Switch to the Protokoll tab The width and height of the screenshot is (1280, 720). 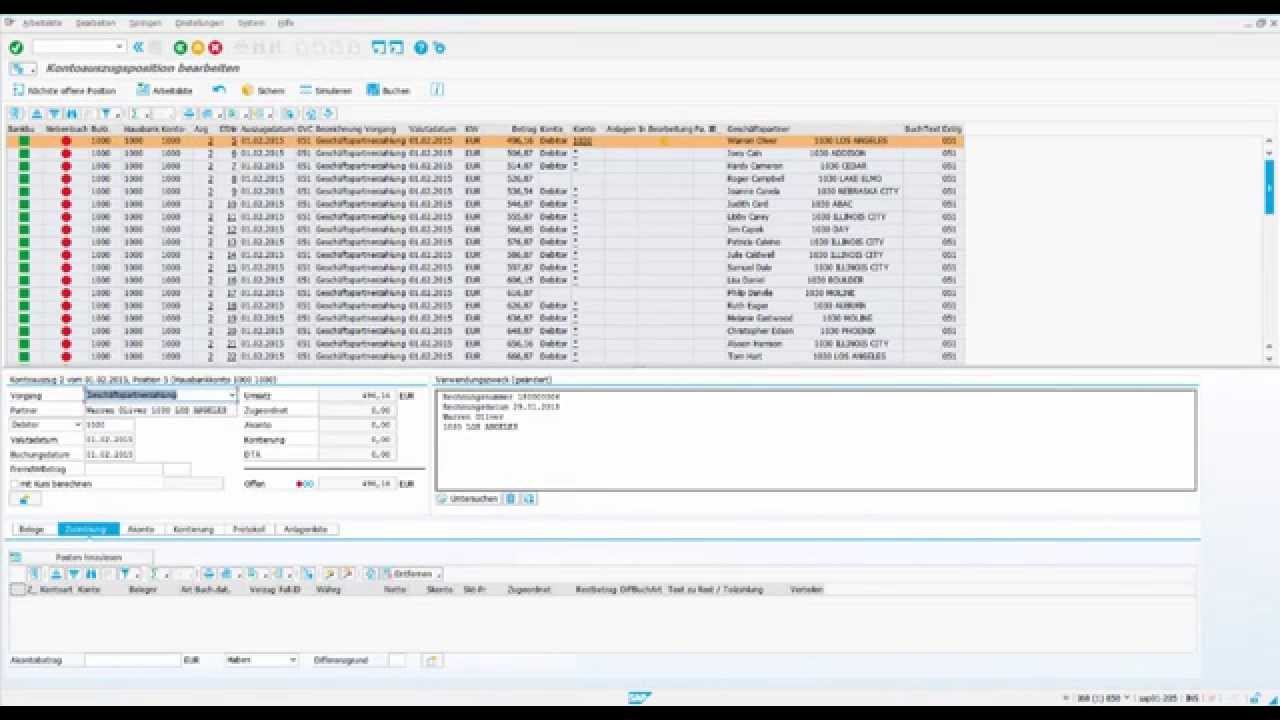coord(248,529)
